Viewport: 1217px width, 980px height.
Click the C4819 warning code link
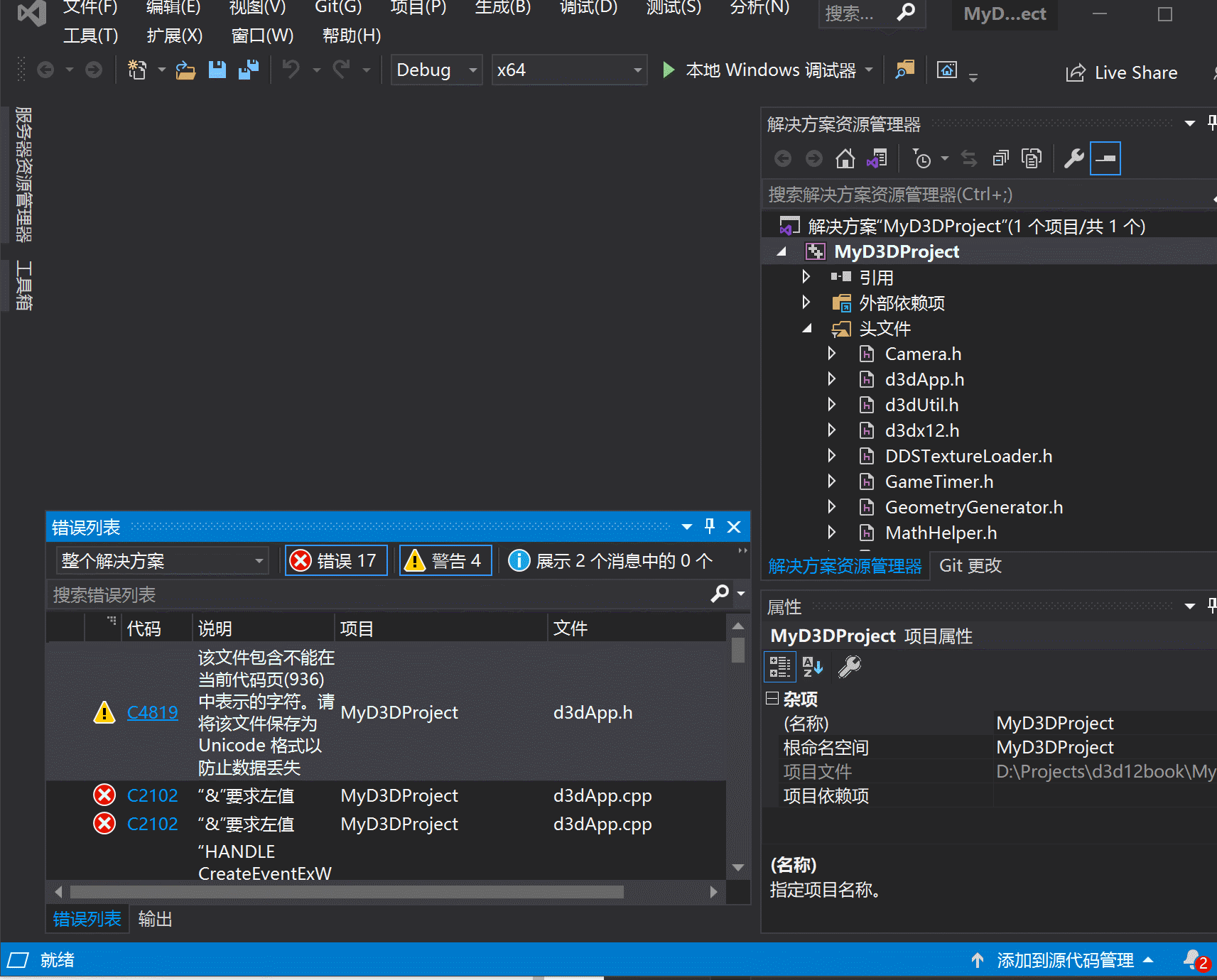(152, 712)
